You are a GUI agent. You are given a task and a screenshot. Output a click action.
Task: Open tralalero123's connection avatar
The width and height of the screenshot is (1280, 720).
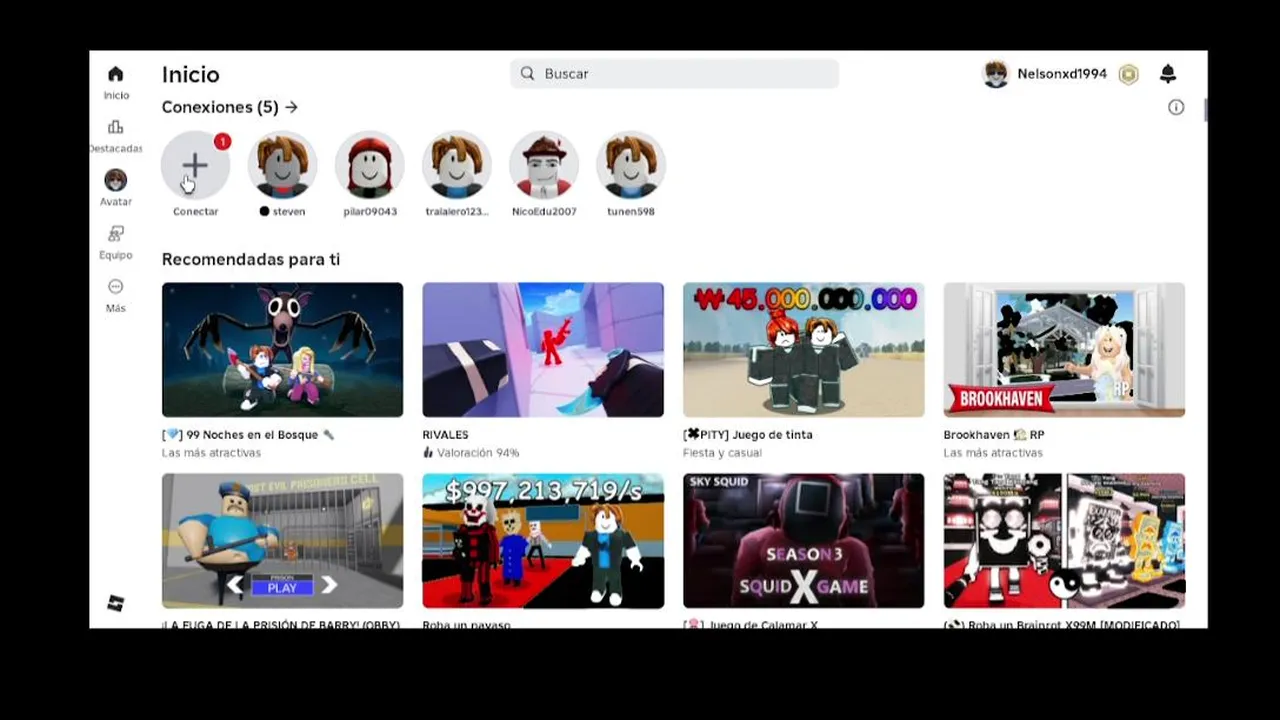[x=457, y=165]
